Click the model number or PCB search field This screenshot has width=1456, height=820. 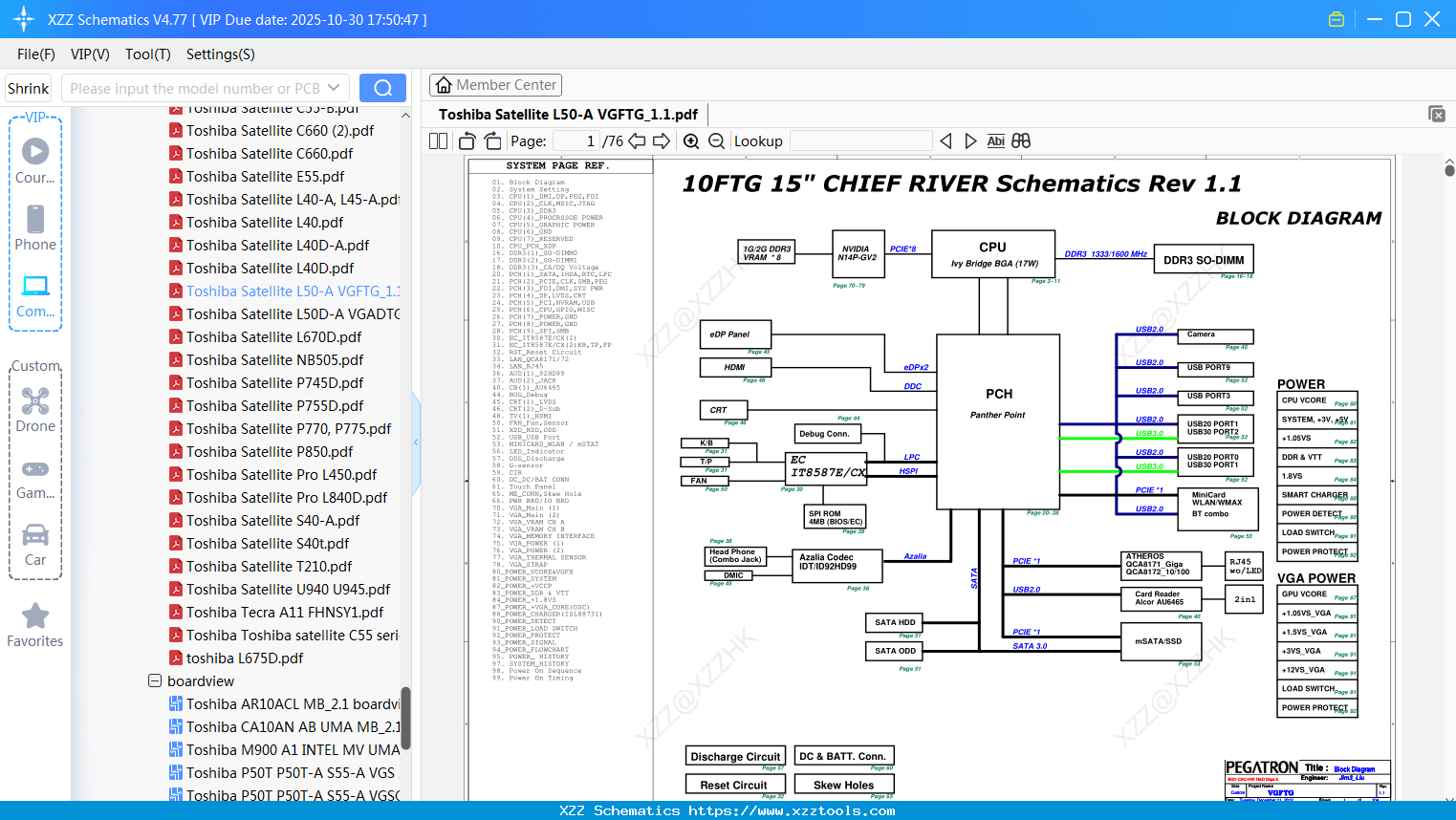194,88
